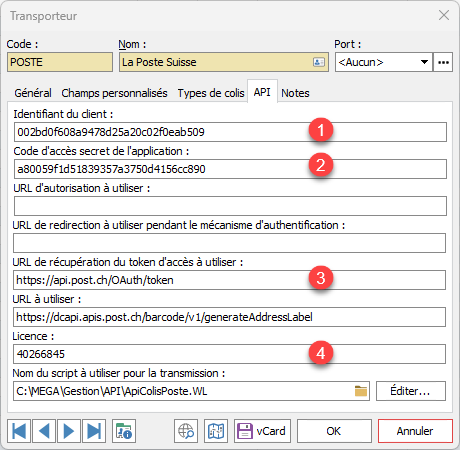Go to the first transporter record
Viewport: 460px width, 450px height.
coord(19,431)
